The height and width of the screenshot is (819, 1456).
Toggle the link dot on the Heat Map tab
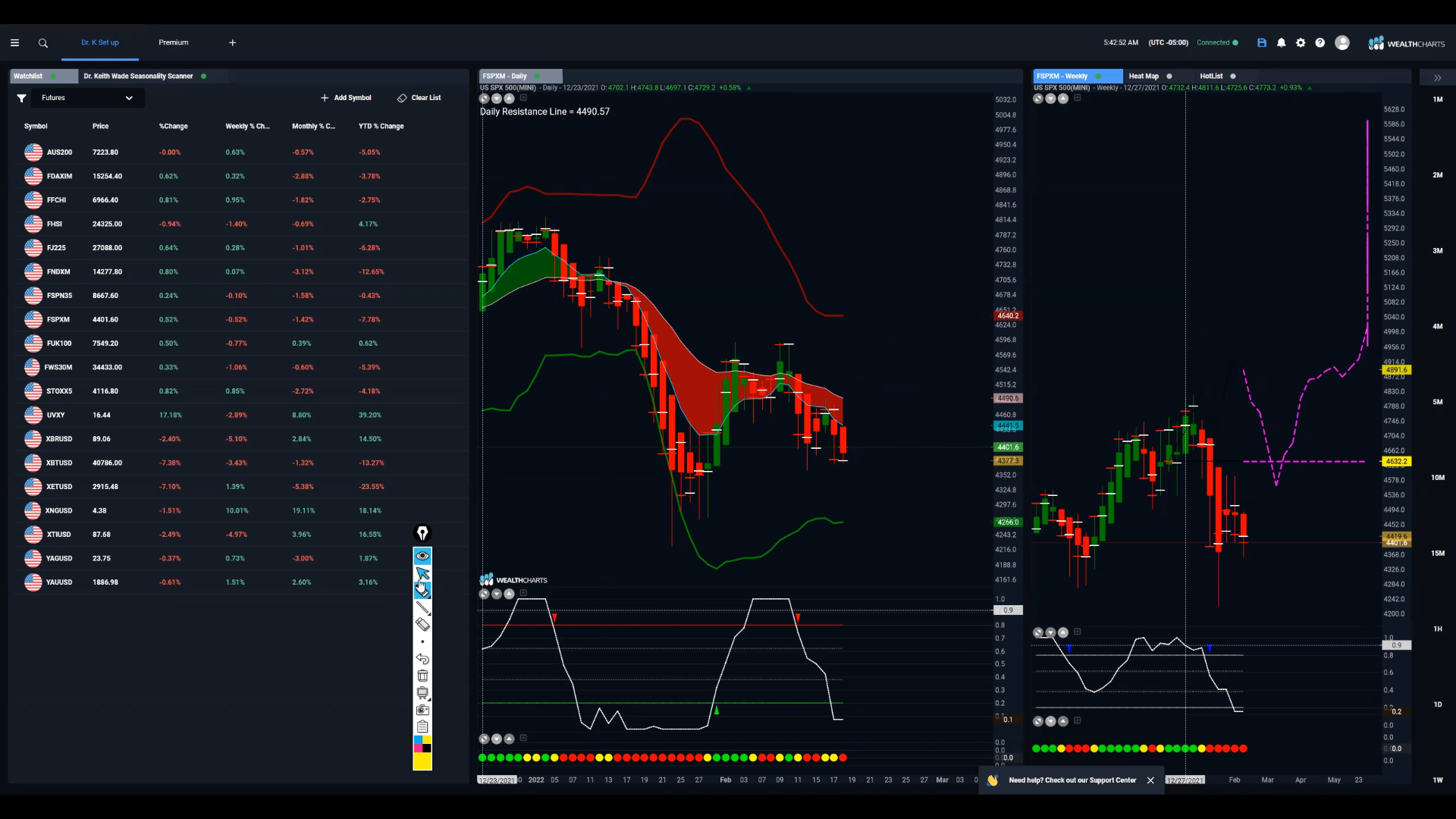pyautogui.click(x=1169, y=77)
